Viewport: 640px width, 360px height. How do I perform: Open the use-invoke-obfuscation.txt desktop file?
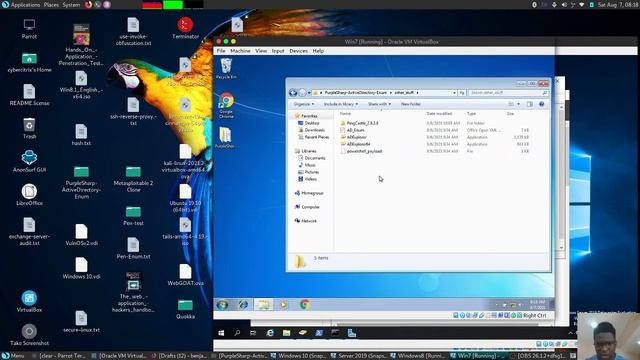(x=133, y=31)
